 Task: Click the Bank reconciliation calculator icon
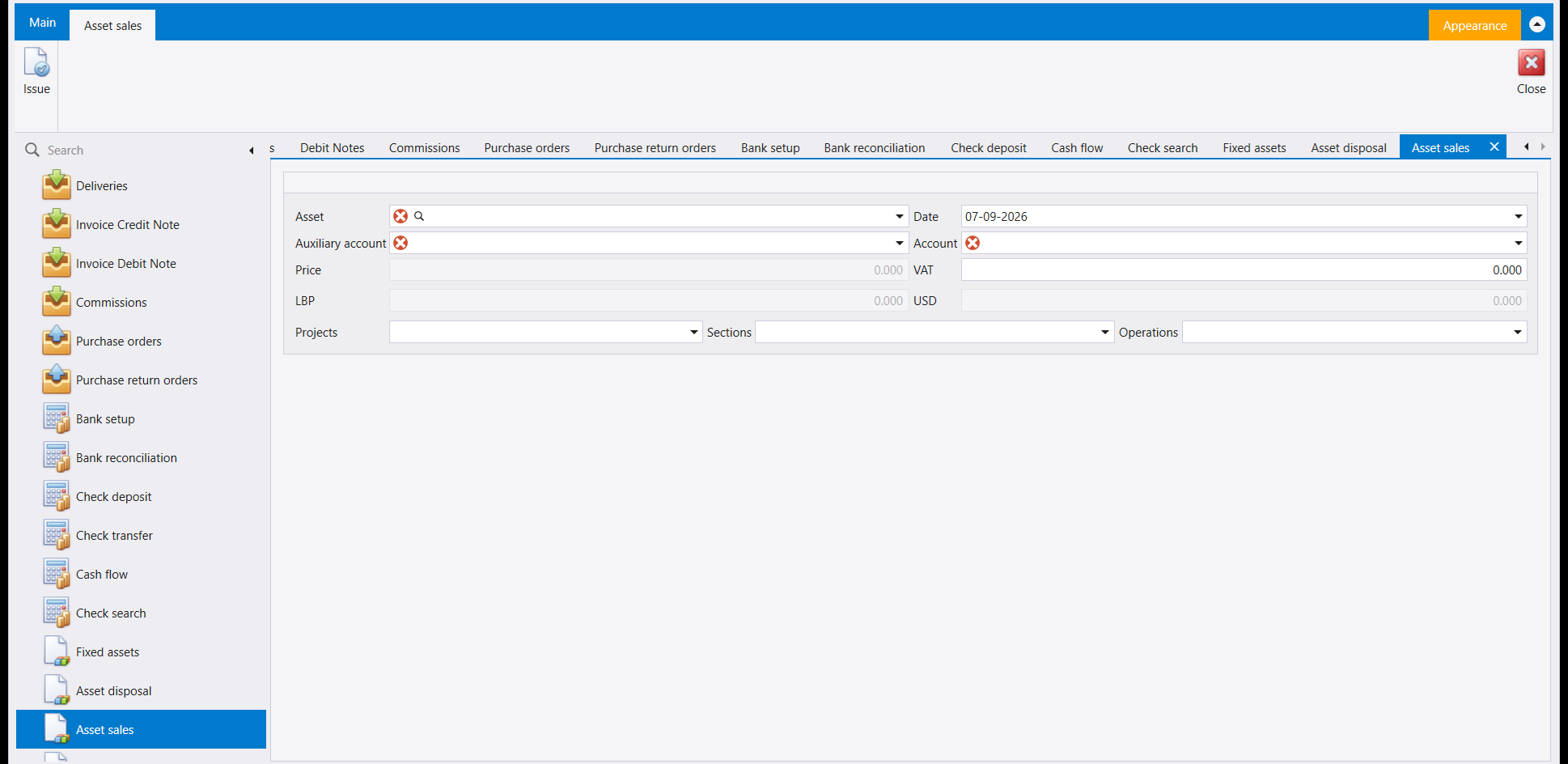pyautogui.click(x=57, y=457)
